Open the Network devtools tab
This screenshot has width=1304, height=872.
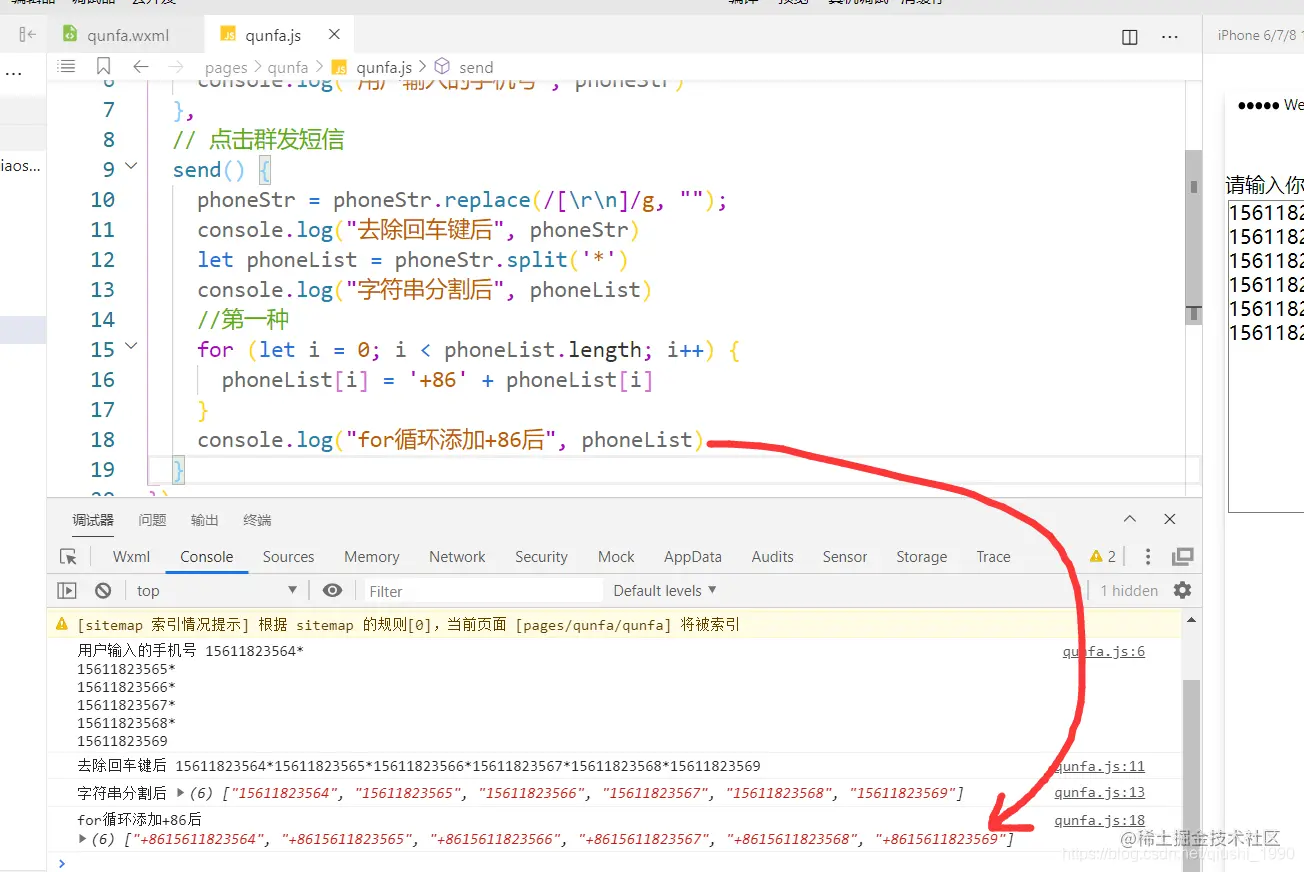pyautogui.click(x=457, y=557)
